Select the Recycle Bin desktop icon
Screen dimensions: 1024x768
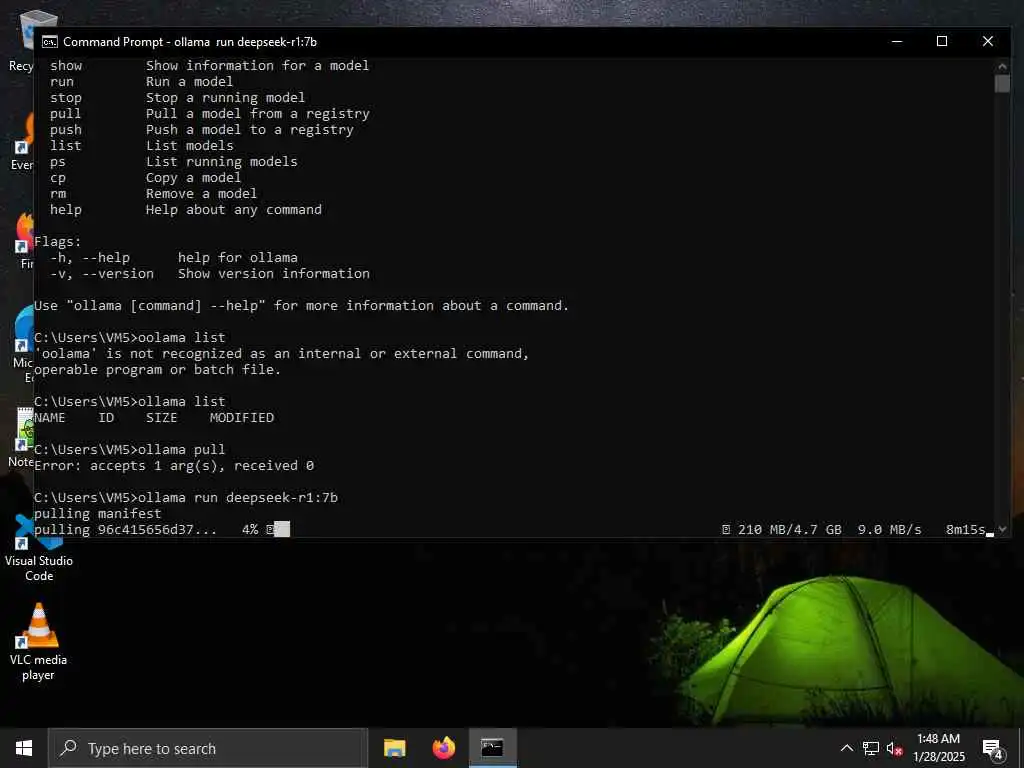tap(21, 40)
